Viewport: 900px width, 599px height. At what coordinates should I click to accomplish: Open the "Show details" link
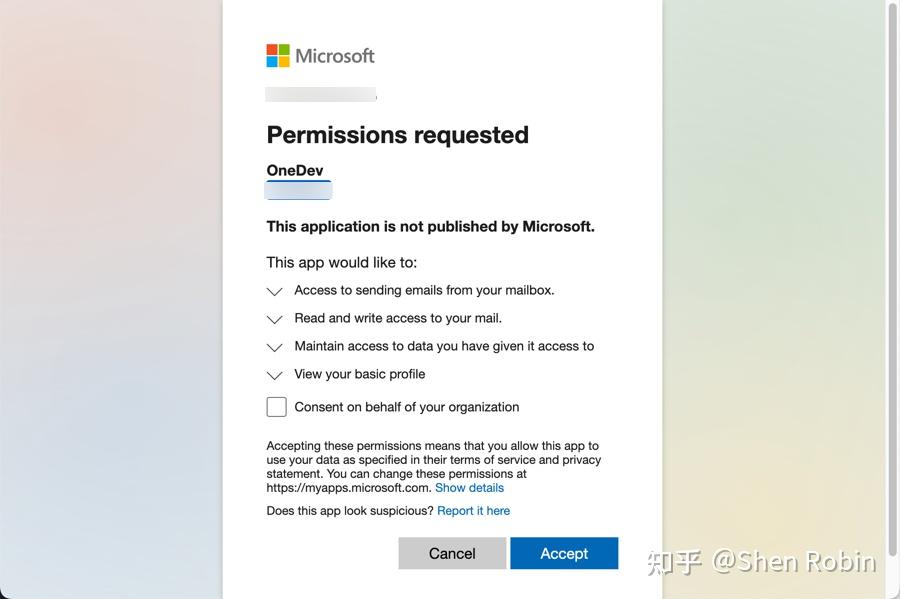pos(469,487)
